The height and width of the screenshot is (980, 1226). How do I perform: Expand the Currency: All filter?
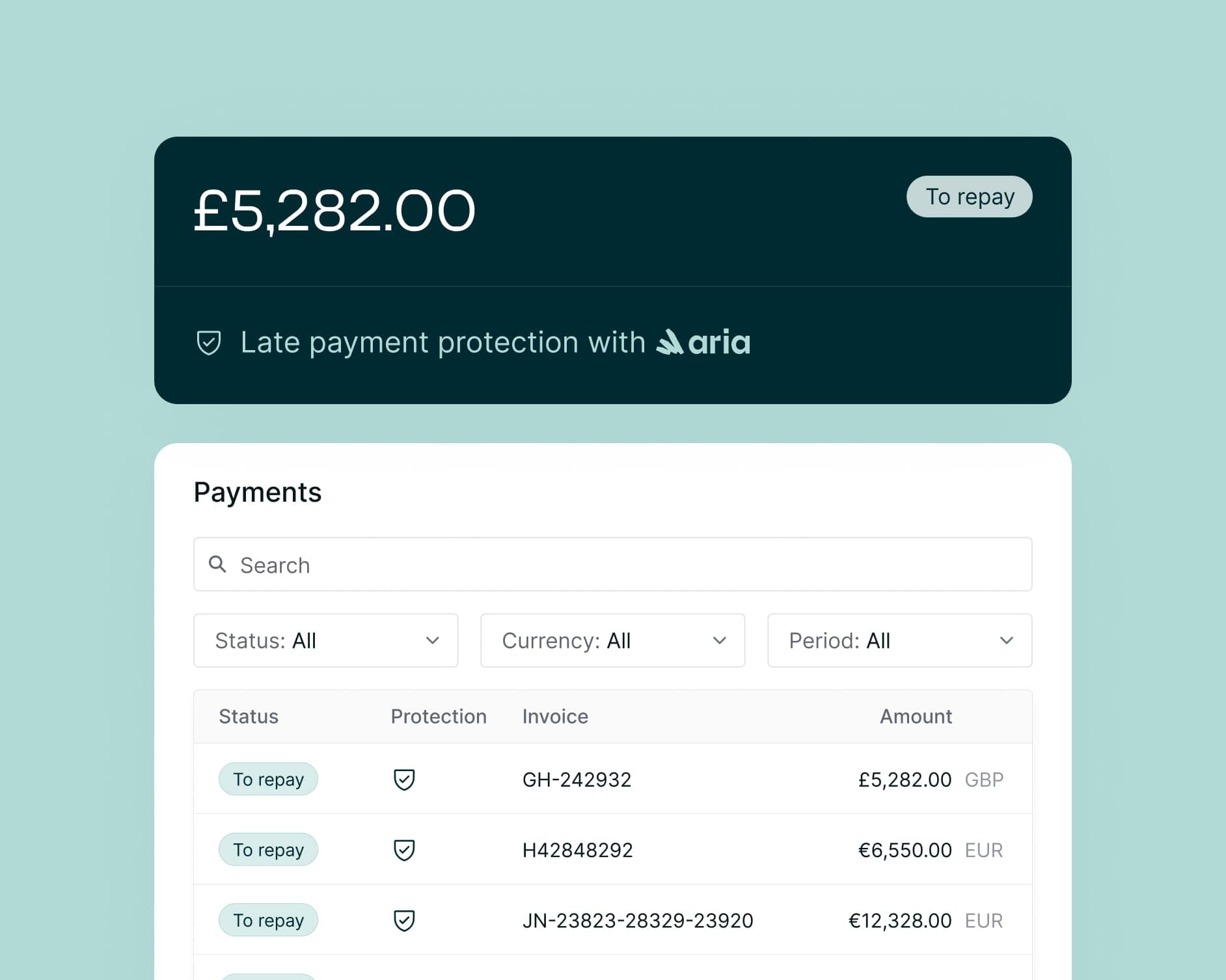tap(612, 640)
